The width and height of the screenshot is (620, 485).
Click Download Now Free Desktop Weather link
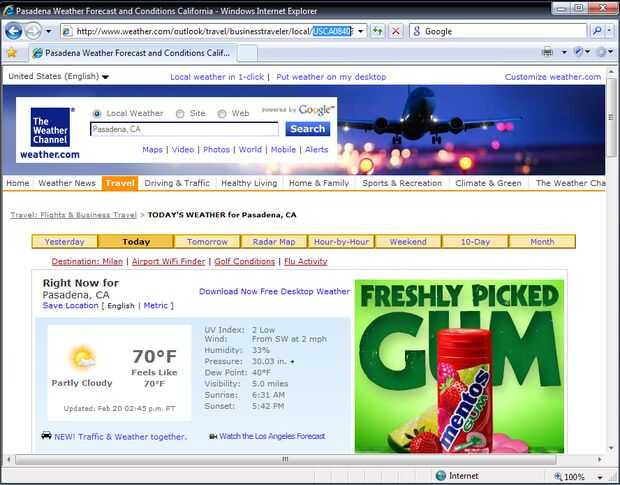[274, 291]
